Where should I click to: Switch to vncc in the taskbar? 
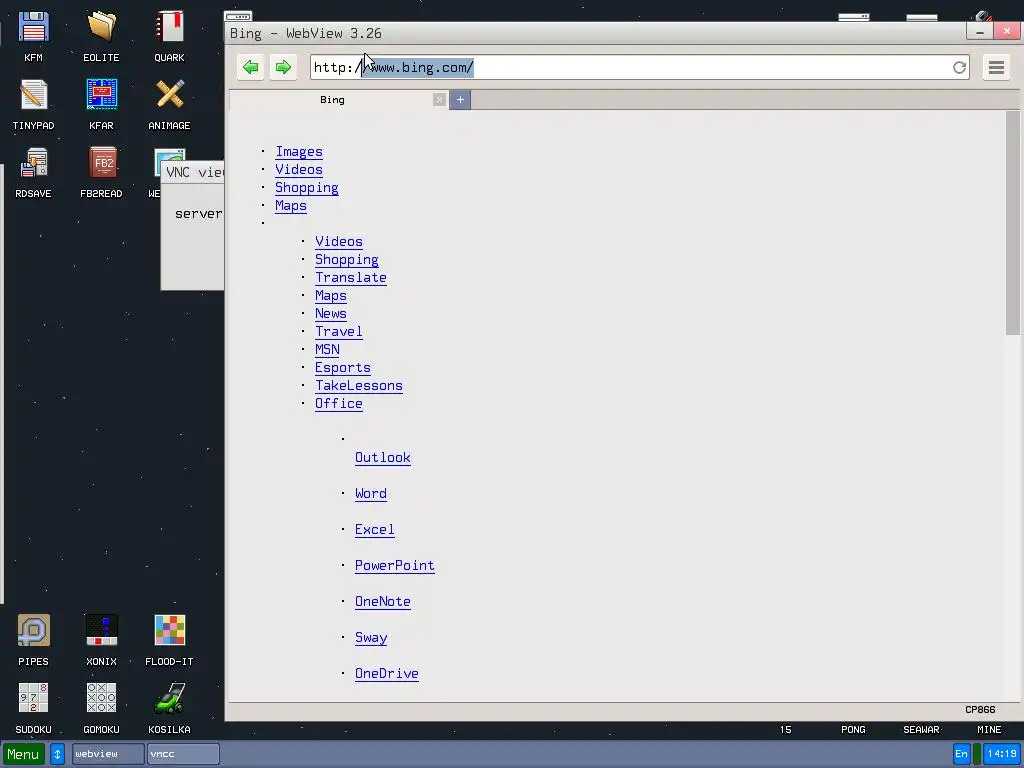[x=183, y=754]
